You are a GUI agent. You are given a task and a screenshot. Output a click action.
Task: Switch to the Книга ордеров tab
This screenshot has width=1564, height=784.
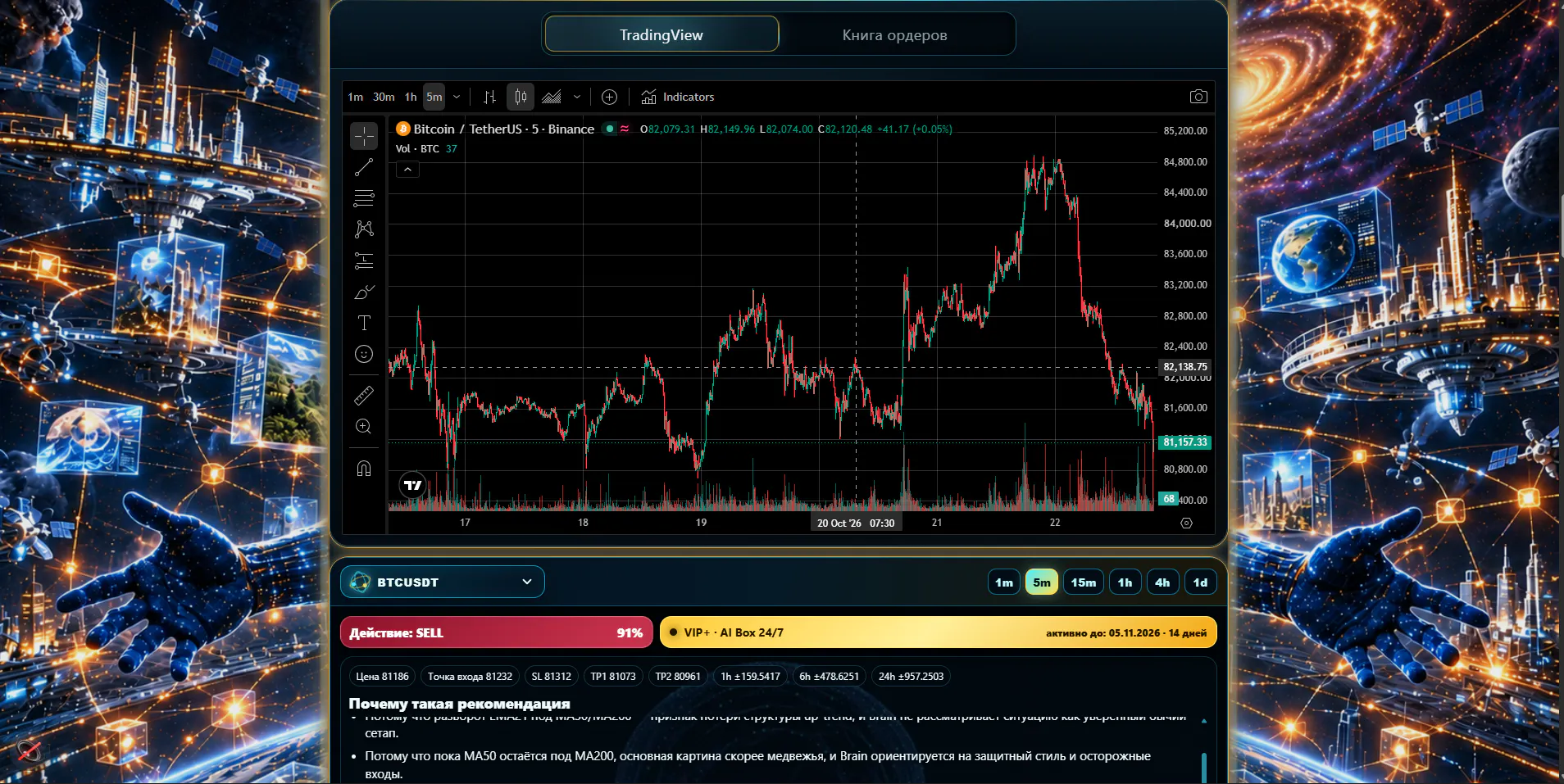(x=895, y=34)
